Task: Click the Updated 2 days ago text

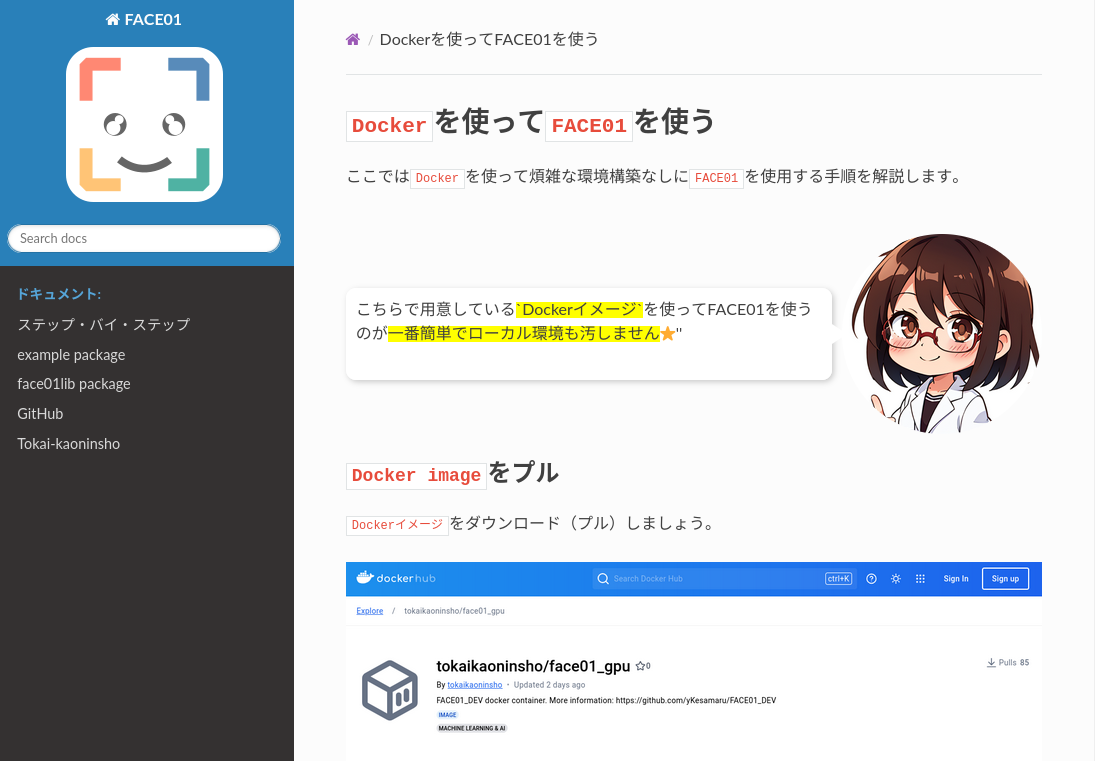Action: [550, 685]
